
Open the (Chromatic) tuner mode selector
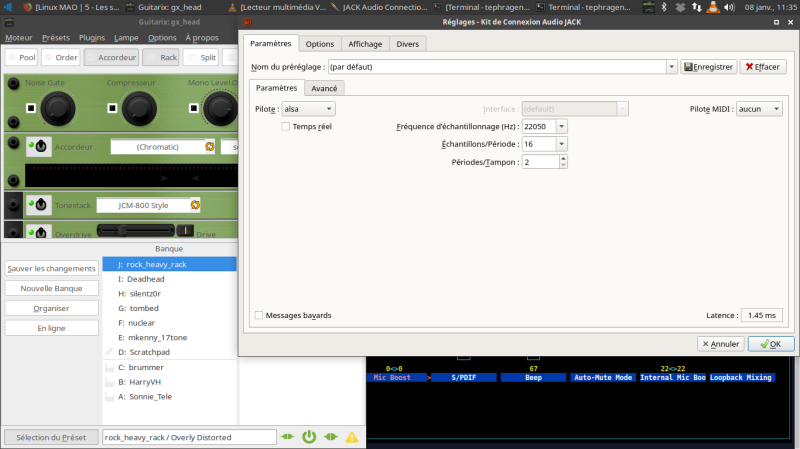pyautogui.click(x=158, y=147)
